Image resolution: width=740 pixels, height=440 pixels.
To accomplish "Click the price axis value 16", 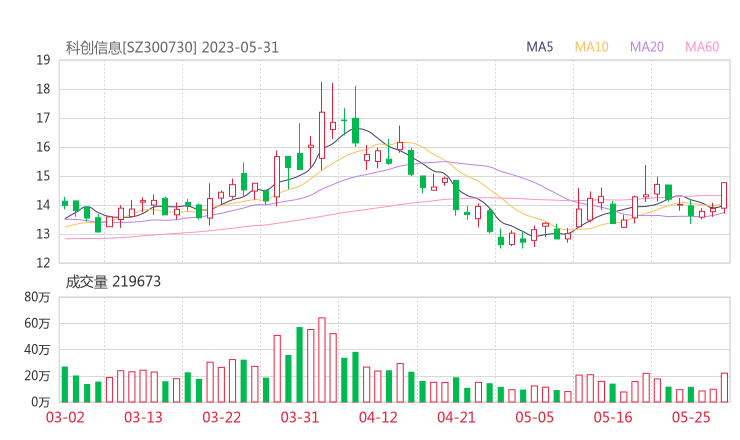I will pyautogui.click(x=43, y=147).
